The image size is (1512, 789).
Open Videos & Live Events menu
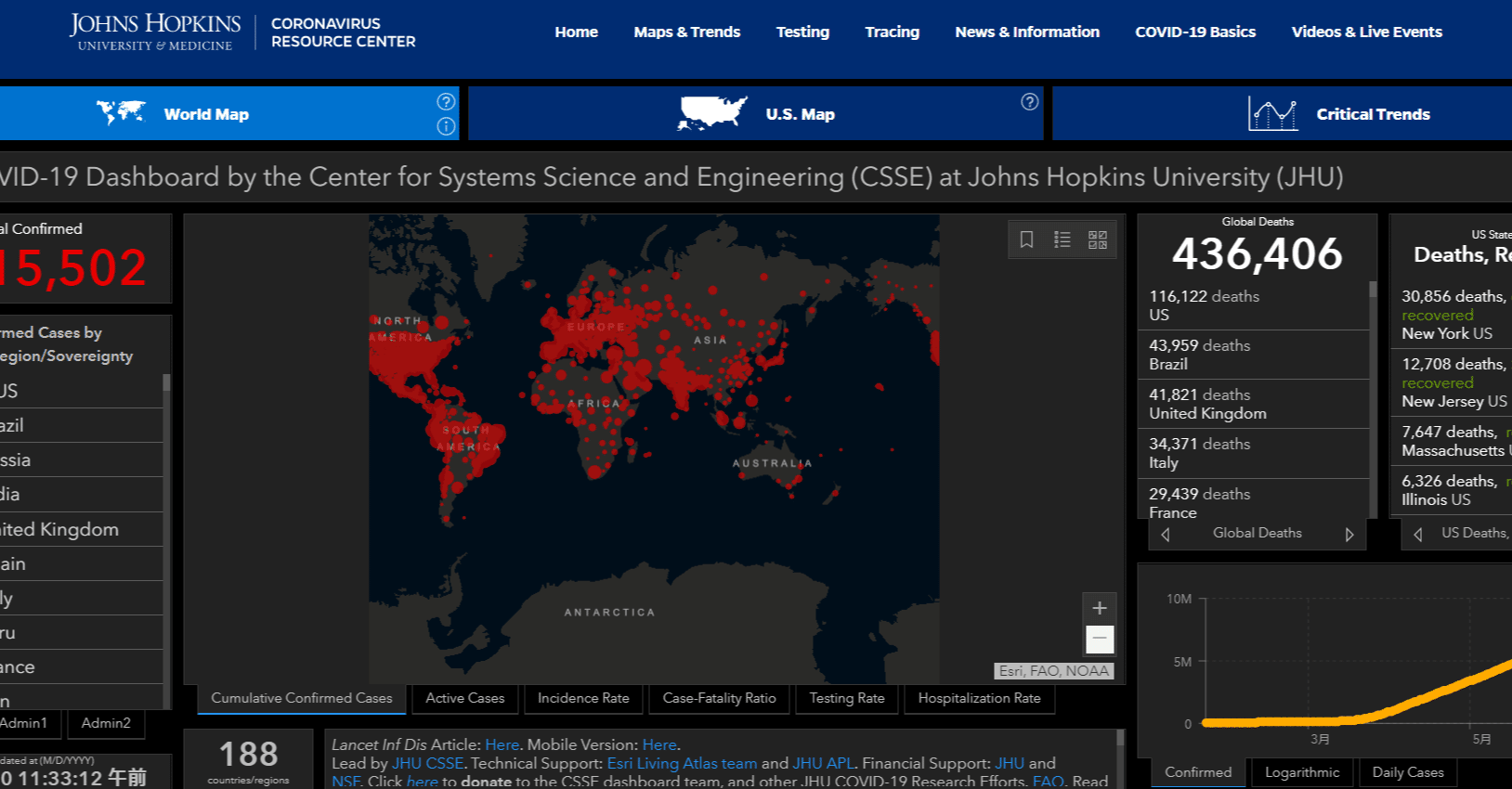(x=1367, y=32)
